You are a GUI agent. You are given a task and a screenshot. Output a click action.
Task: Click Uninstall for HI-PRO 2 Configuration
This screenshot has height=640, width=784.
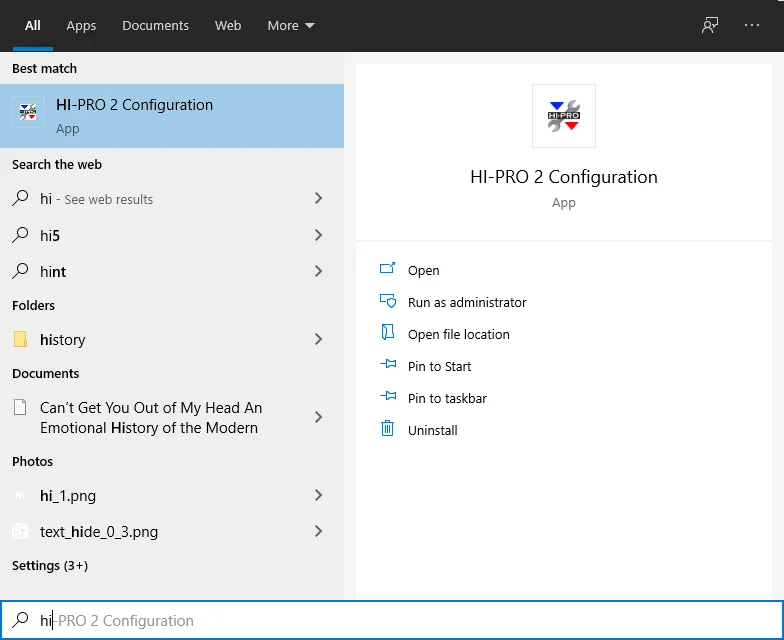click(x=432, y=430)
